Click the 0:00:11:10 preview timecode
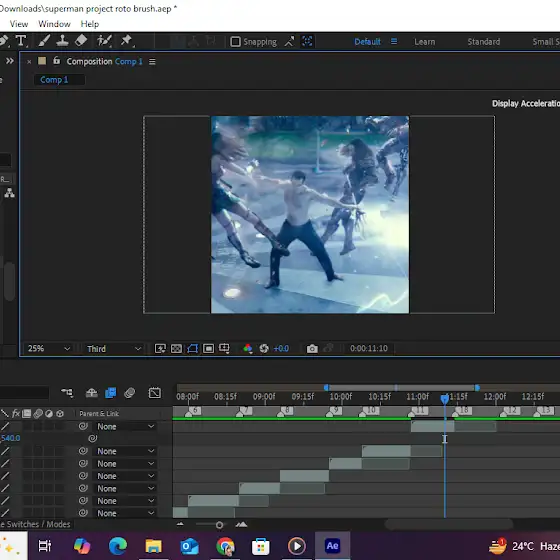The width and height of the screenshot is (560, 560). tap(369, 349)
